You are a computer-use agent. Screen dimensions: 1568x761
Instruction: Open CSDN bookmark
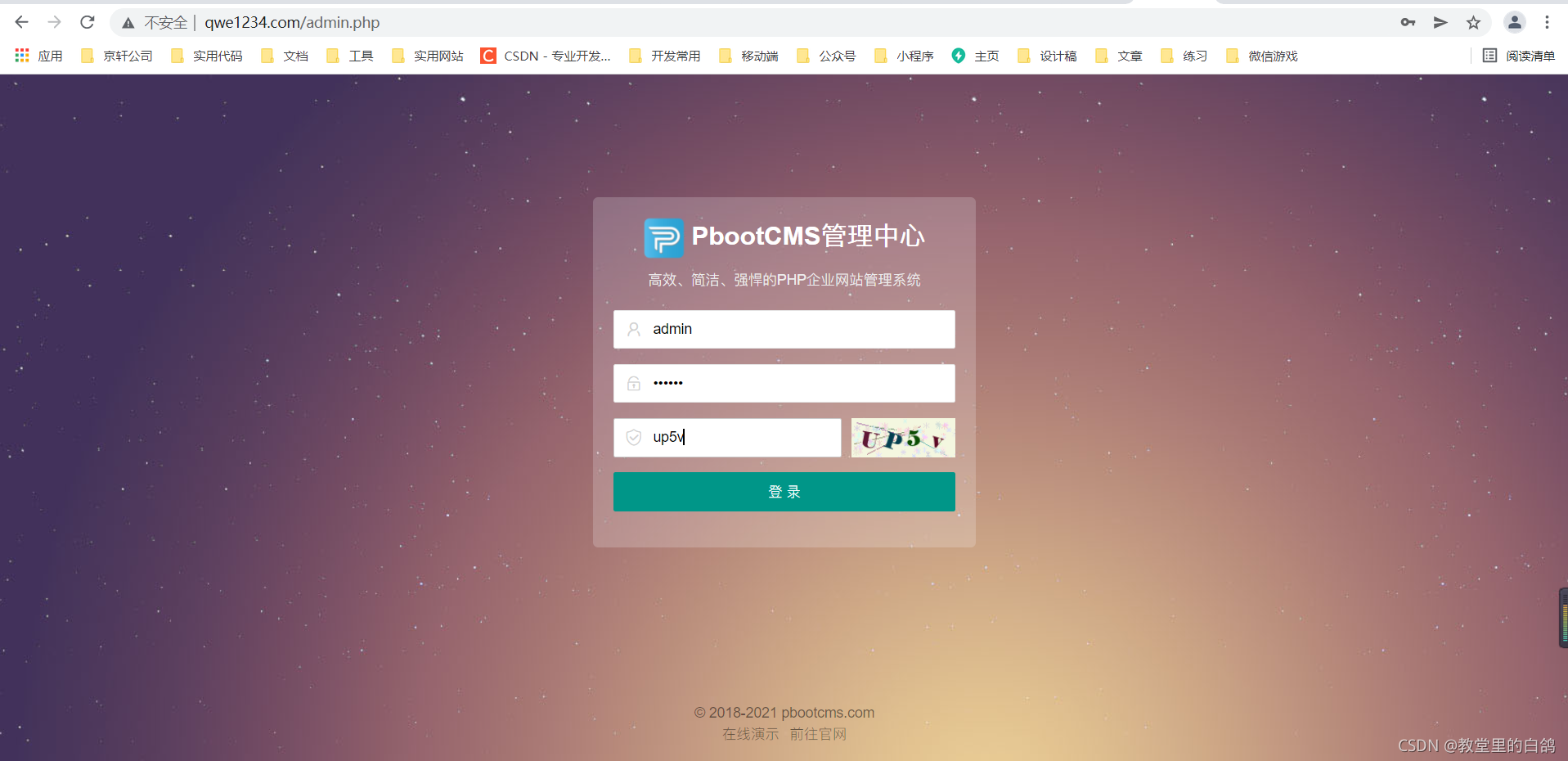(546, 56)
